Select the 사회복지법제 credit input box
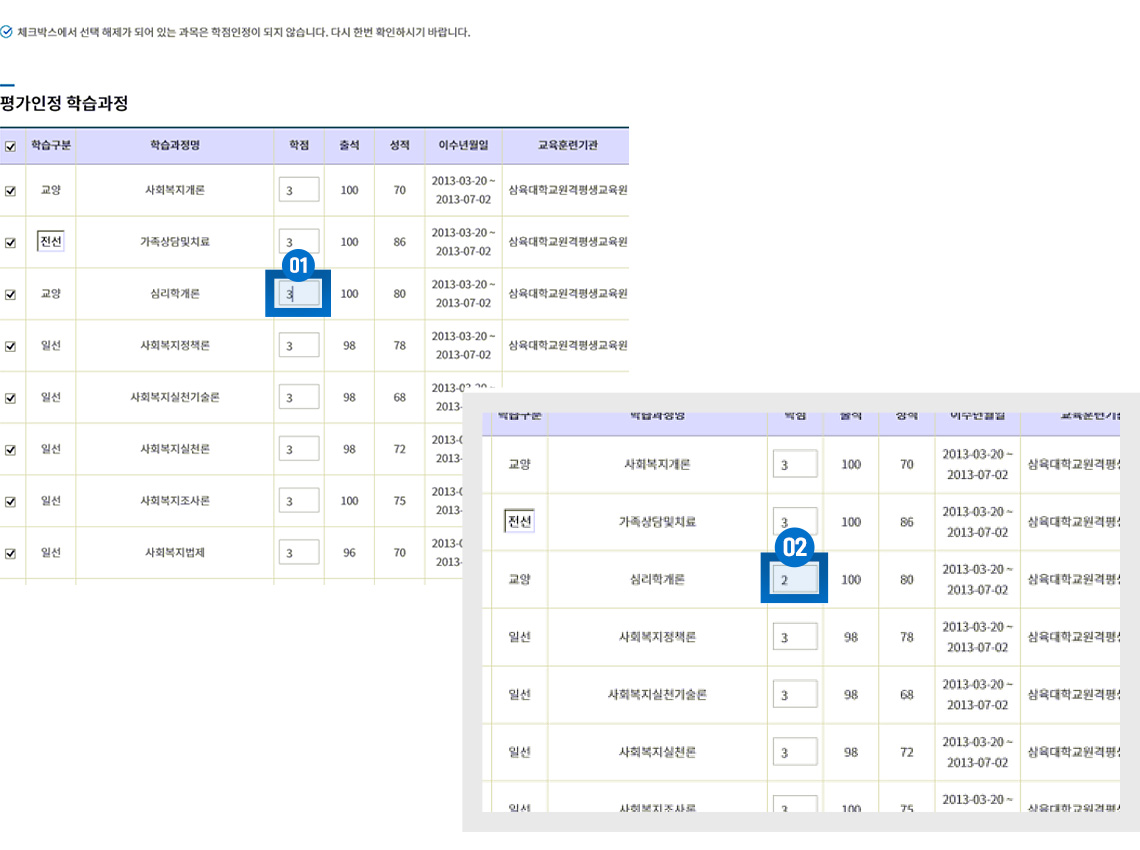1140x850 pixels. tap(299, 553)
